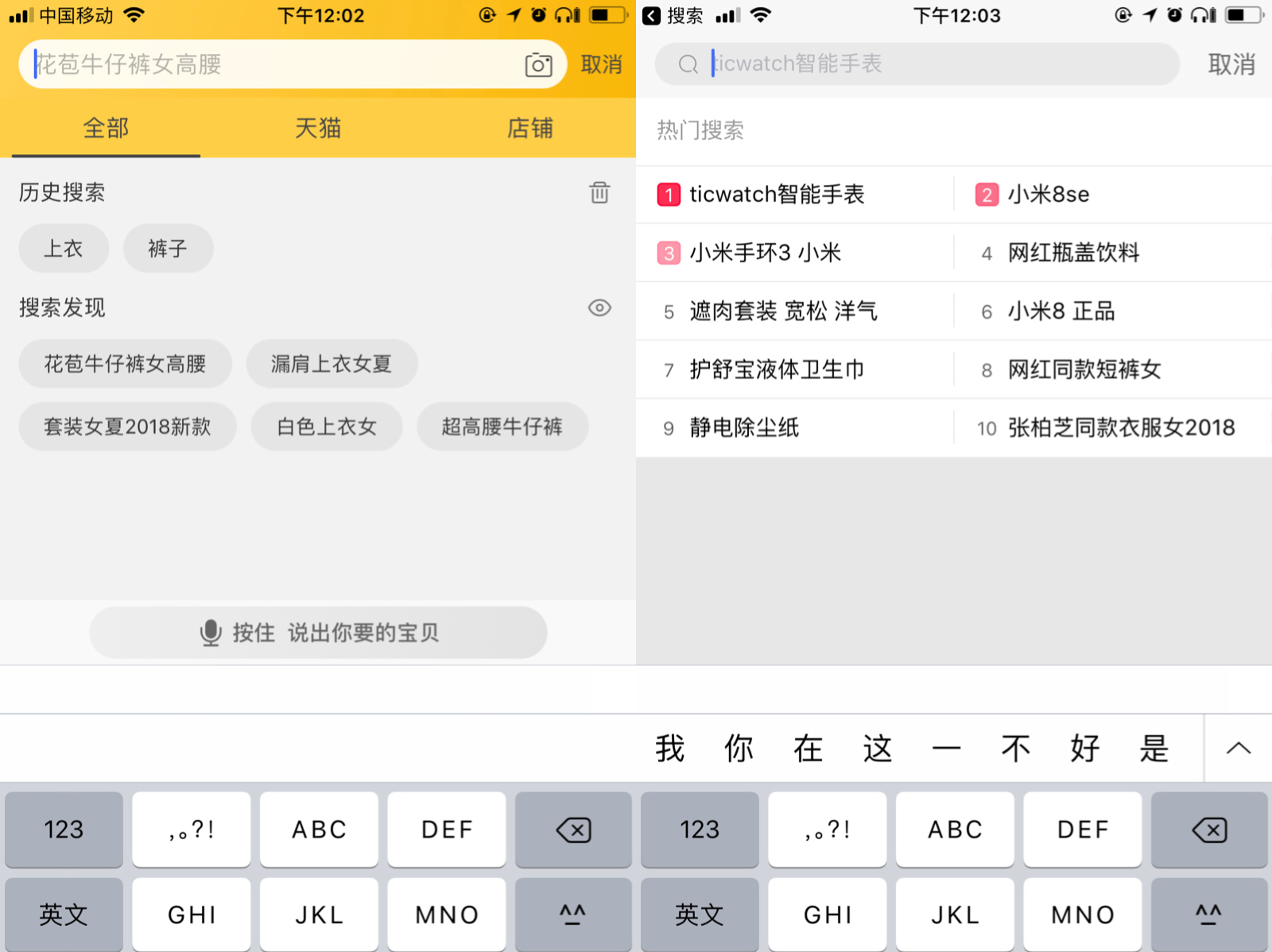The width and height of the screenshot is (1272, 952).
Task: Switch to the 天猫 tab
Action: point(317,128)
